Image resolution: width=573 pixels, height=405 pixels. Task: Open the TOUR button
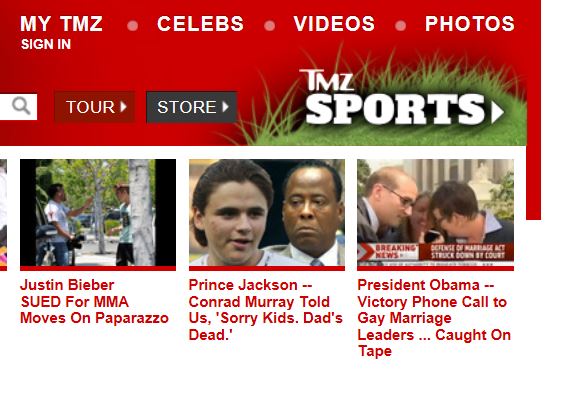pyautogui.click(x=95, y=107)
